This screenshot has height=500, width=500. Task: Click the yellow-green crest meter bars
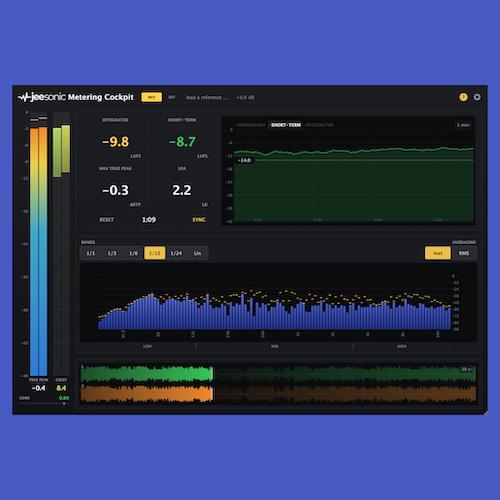coord(61,151)
